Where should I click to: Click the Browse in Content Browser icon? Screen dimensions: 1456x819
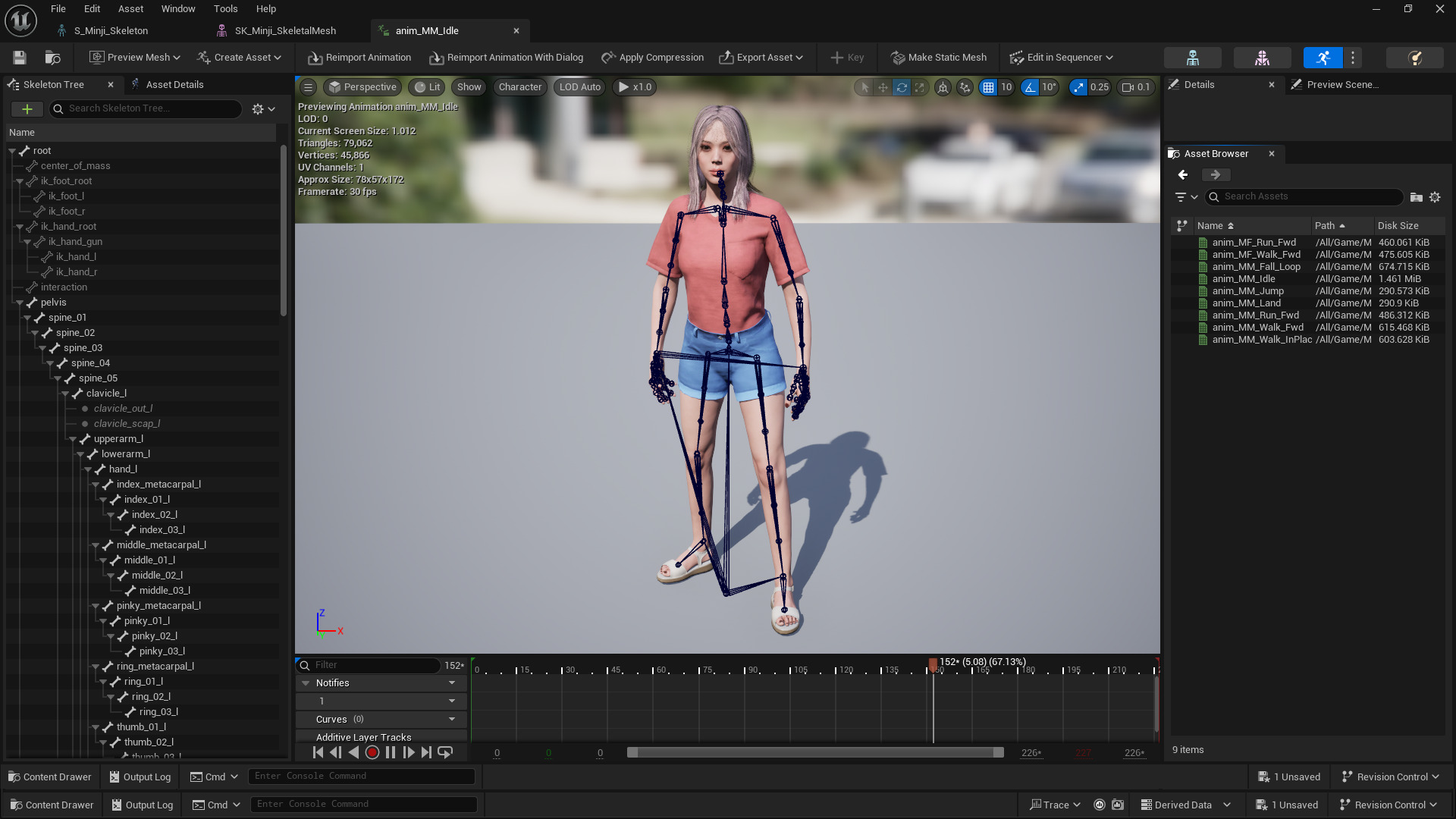[52, 58]
